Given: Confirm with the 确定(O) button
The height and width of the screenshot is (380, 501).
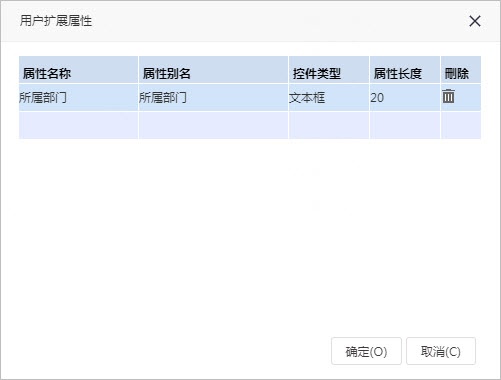Looking at the screenshot, I should coord(366,351).
